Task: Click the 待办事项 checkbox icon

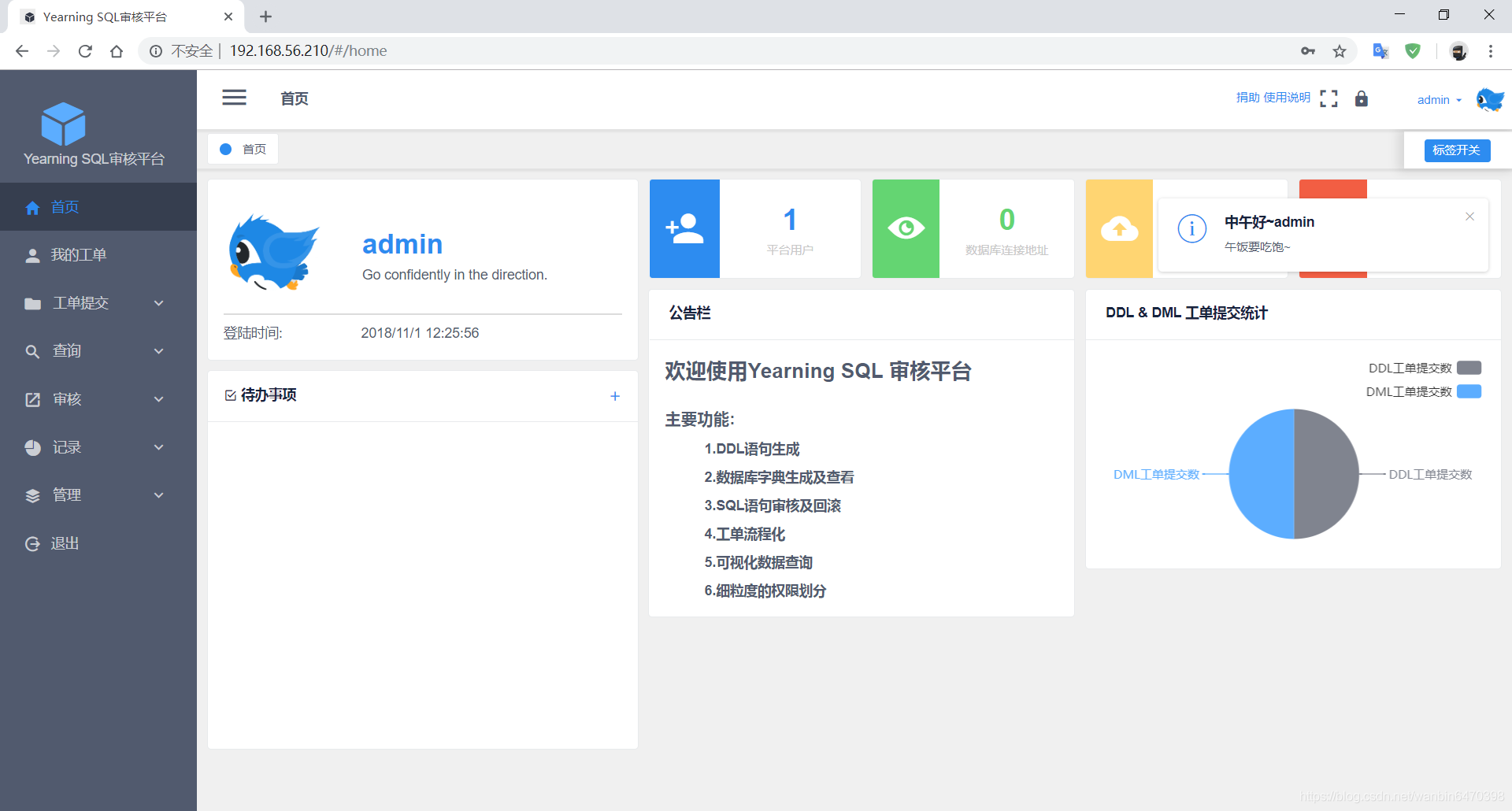Action: coord(231,395)
